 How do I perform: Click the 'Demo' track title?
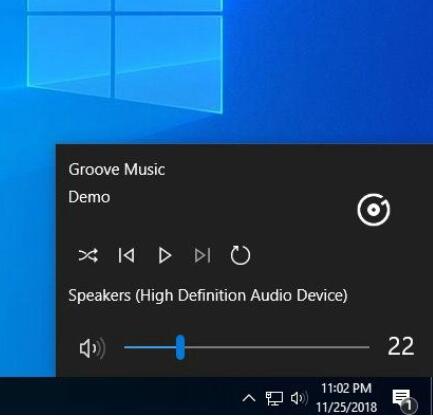pos(89,197)
